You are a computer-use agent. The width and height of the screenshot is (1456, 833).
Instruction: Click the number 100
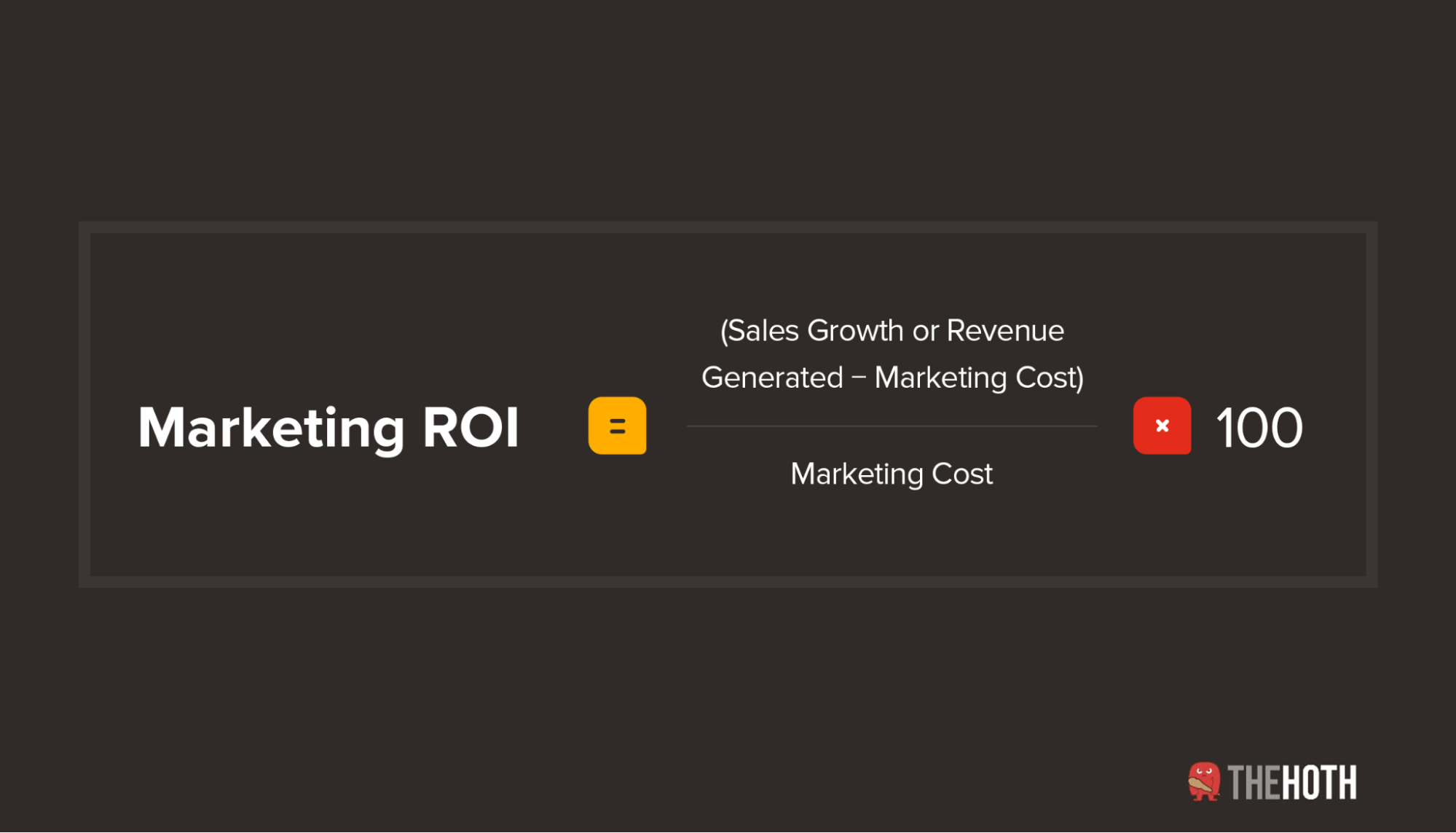(1259, 427)
